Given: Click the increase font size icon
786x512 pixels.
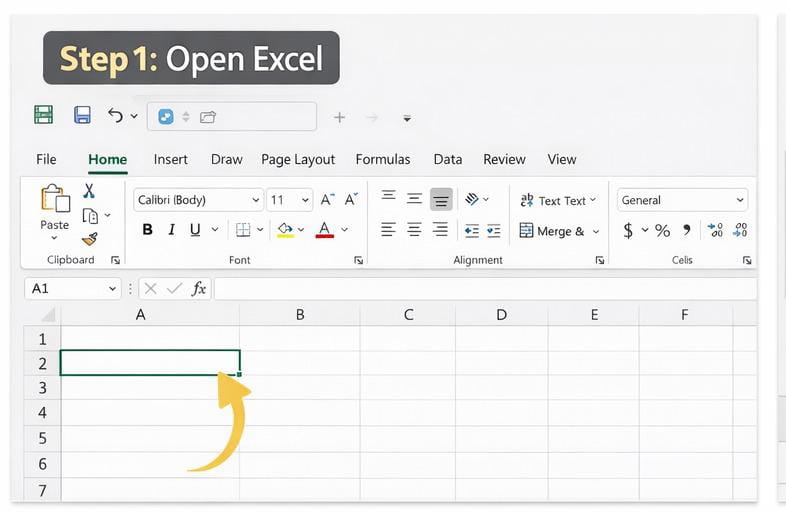Looking at the screenshot, I should point(327,200).
